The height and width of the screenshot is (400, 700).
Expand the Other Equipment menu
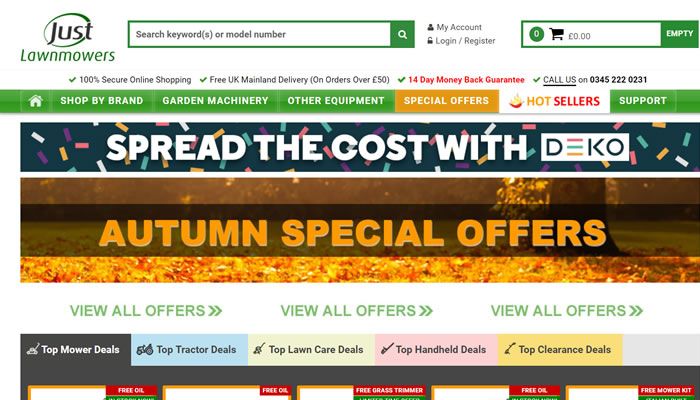pyautogui.click(x=336, y=101)
